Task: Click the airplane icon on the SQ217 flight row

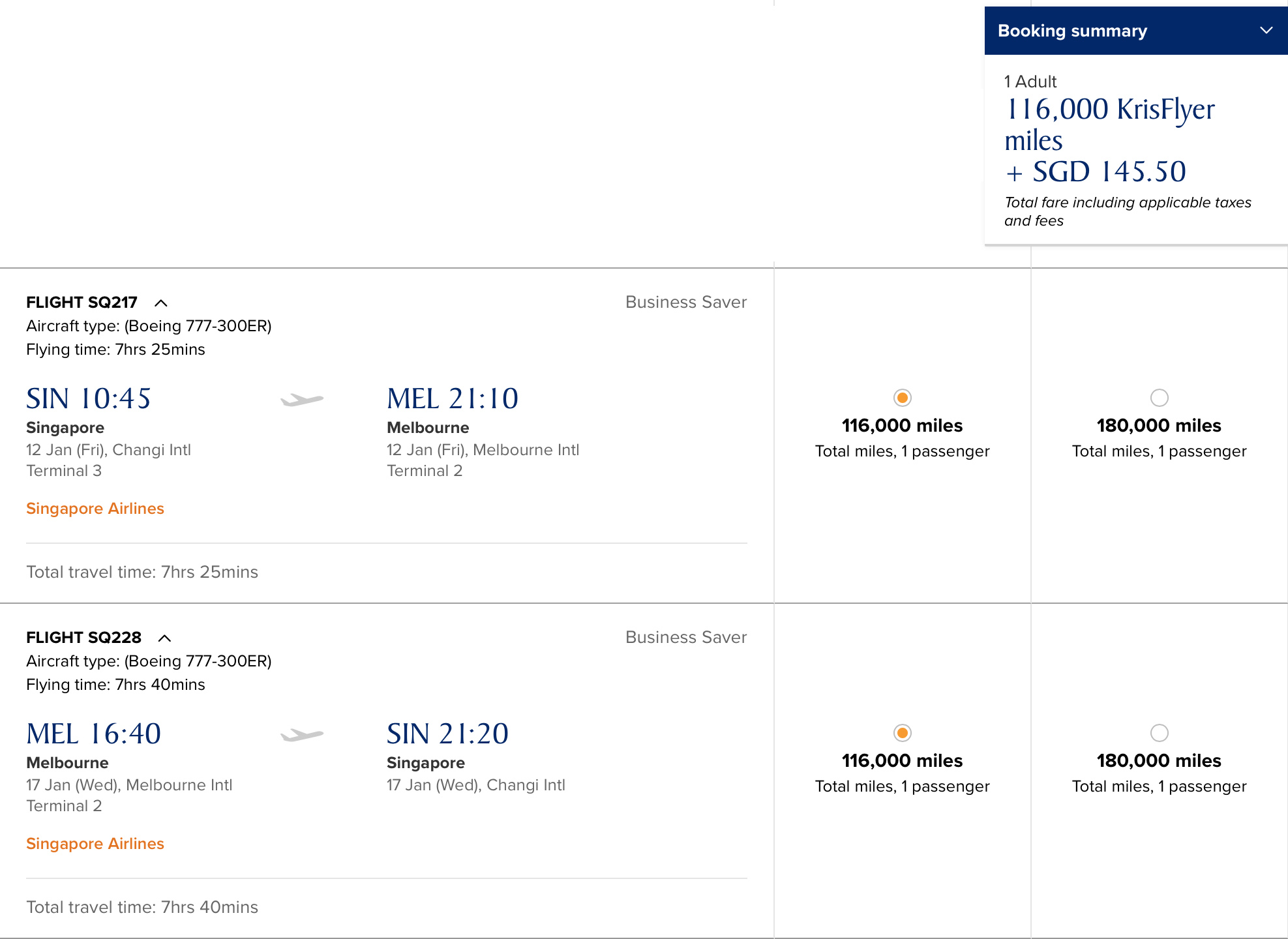Action: pos(301,399)
